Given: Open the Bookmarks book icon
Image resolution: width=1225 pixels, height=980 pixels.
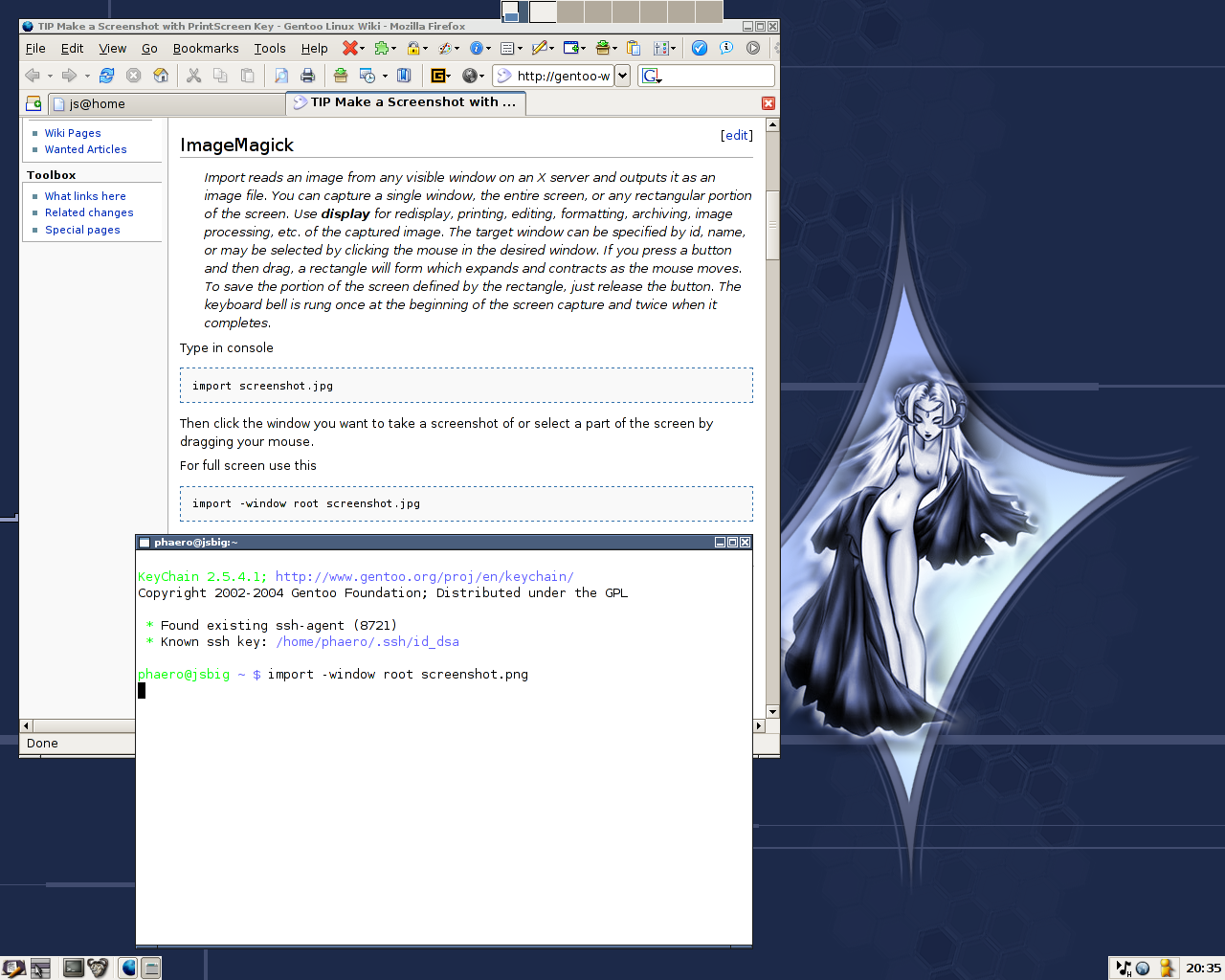Looking at the screenshot, I should [404, 76].
